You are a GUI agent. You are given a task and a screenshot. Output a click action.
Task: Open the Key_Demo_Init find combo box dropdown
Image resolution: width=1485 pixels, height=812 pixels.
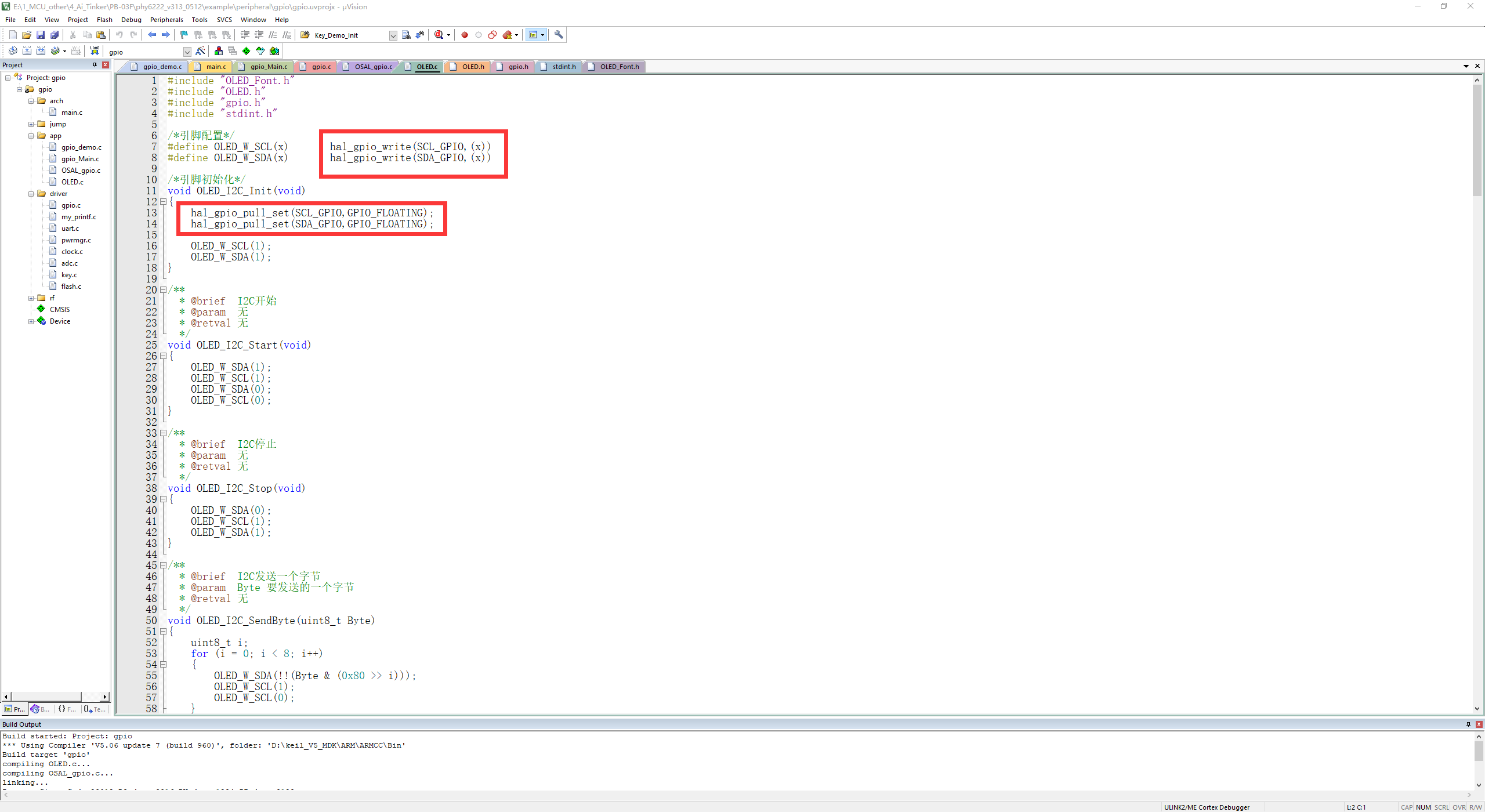393,35
